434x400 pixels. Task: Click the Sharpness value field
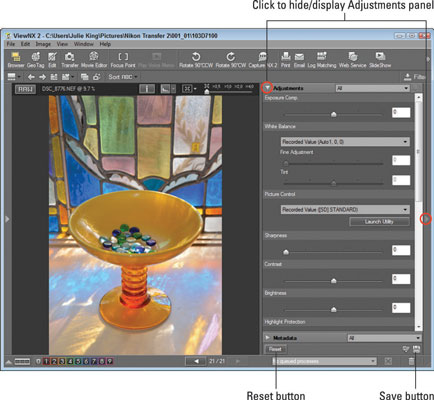click(x=401, y=250)
